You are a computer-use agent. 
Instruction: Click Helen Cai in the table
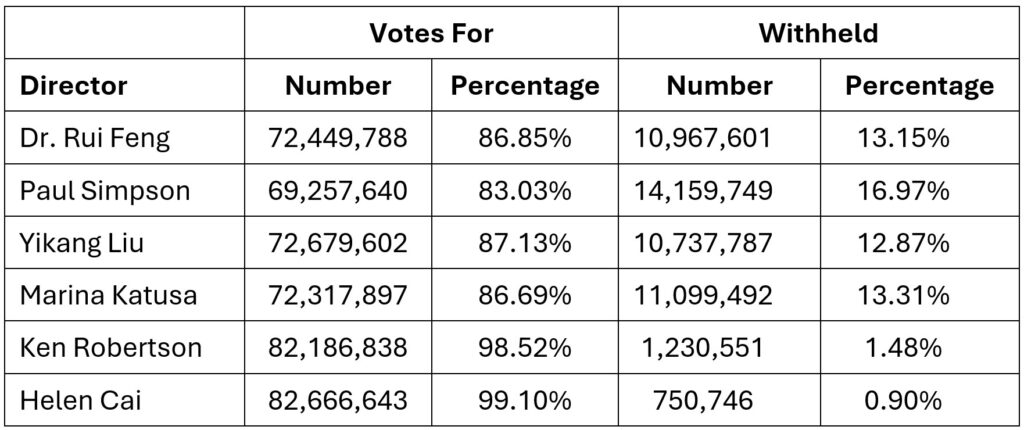coord(79,401)
